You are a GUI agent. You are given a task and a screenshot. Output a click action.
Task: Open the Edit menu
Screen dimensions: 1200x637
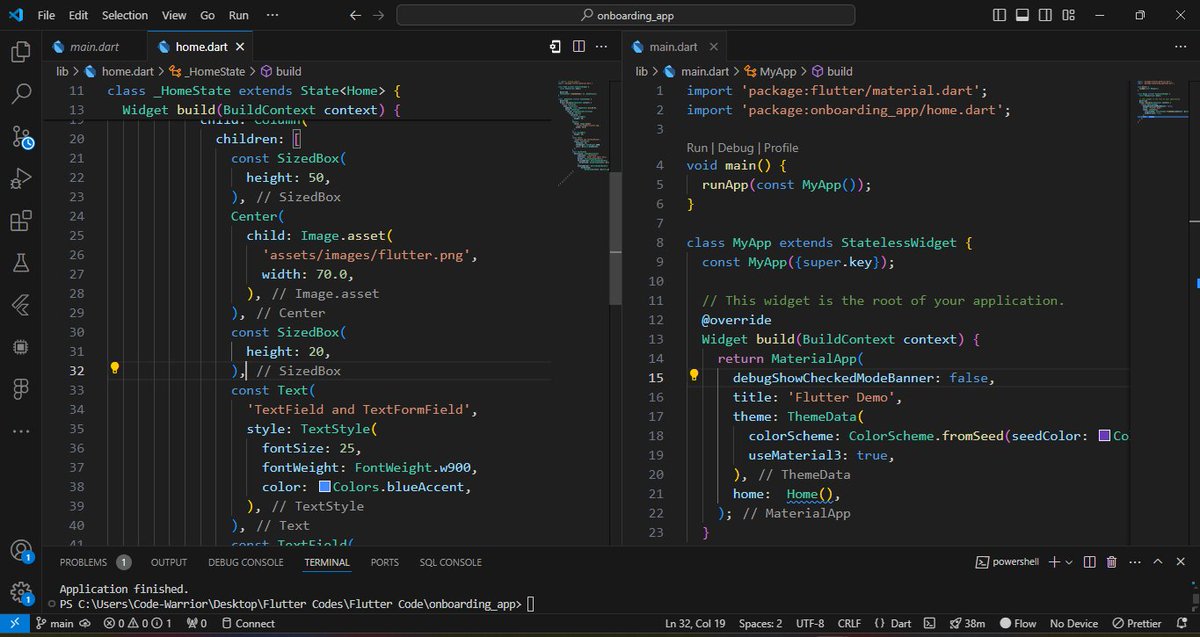pos(79,15)
